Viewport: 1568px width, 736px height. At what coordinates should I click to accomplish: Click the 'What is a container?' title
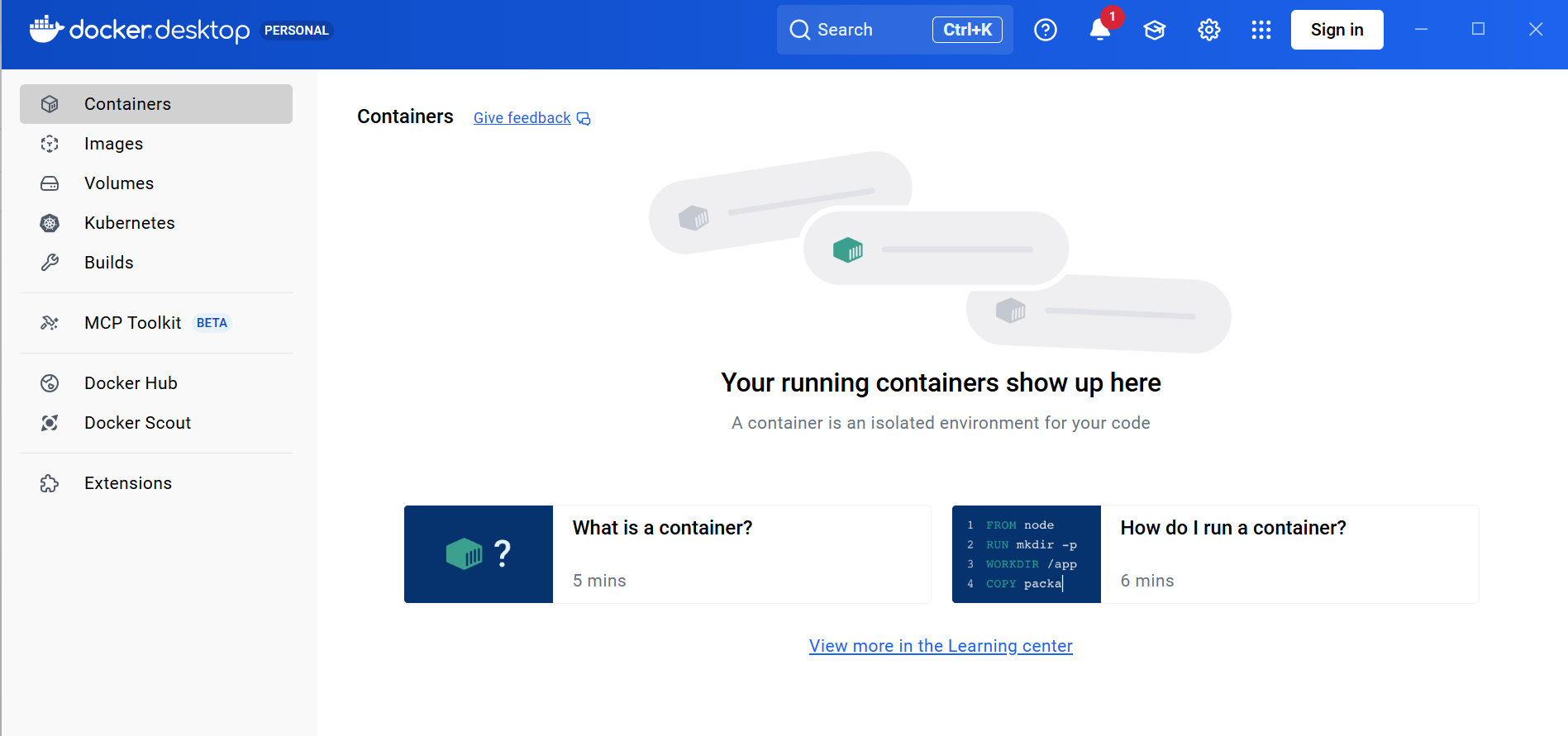click(663, 528)
